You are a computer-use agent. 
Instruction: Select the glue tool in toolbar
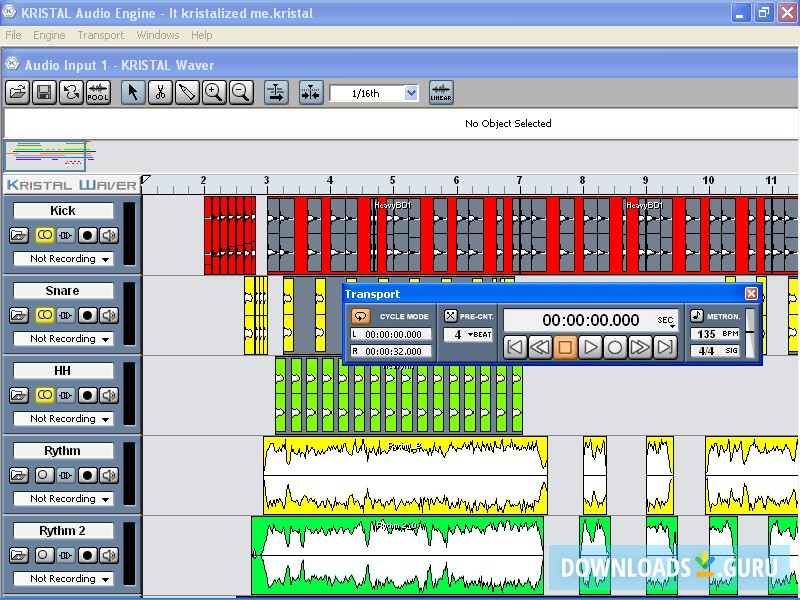(x=186, y=93)
